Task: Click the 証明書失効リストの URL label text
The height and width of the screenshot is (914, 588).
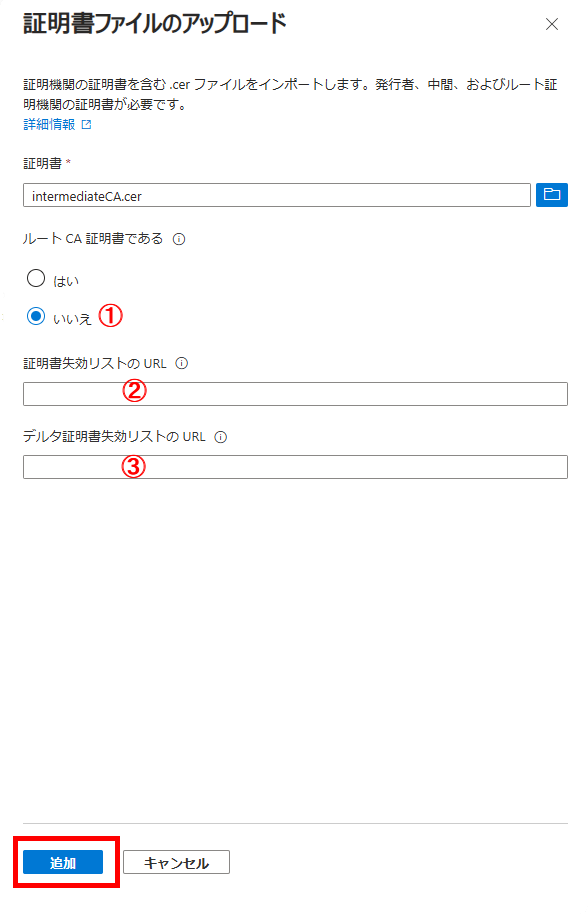Action: tap(95, 363)
